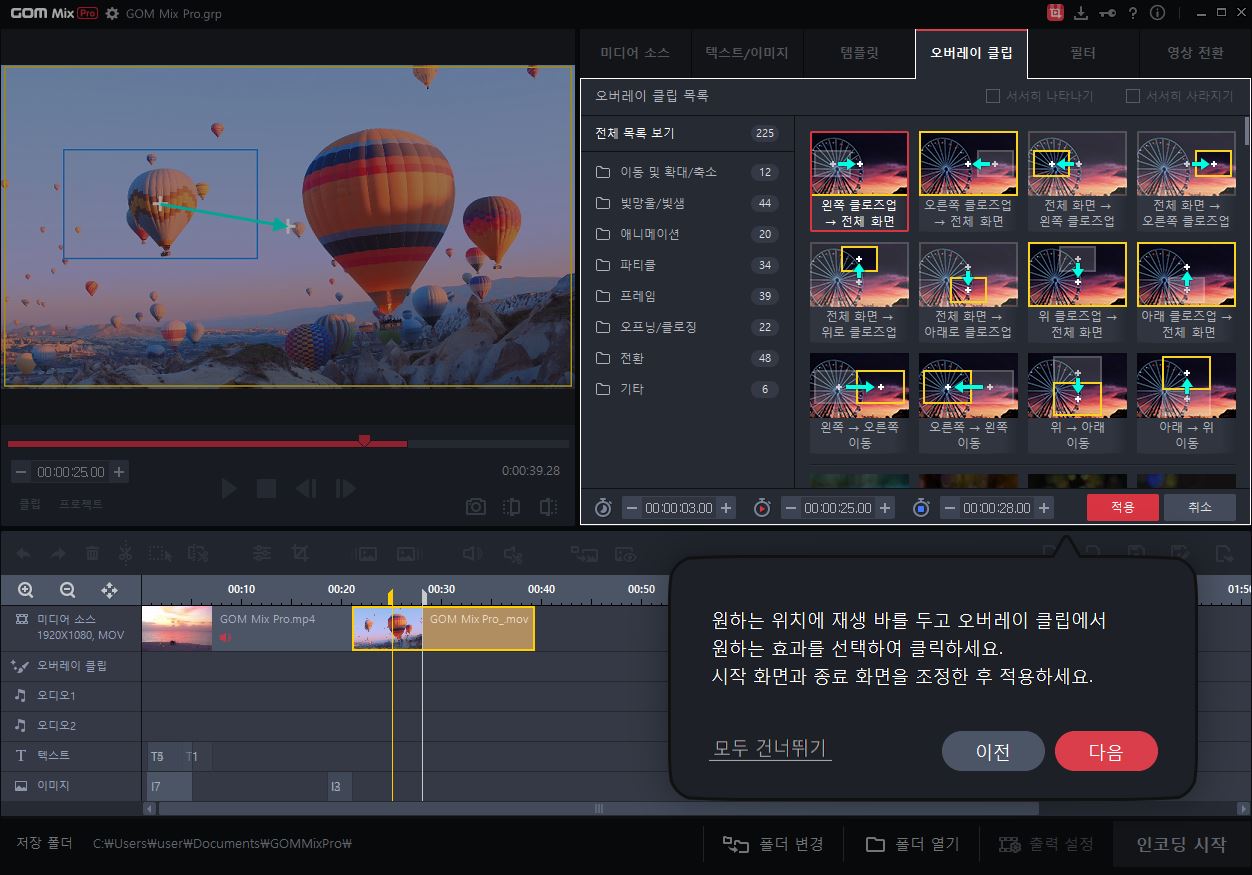The image size is (1252, 875).
Task: Stop the preview playback
Action: (x=266, y=488)
